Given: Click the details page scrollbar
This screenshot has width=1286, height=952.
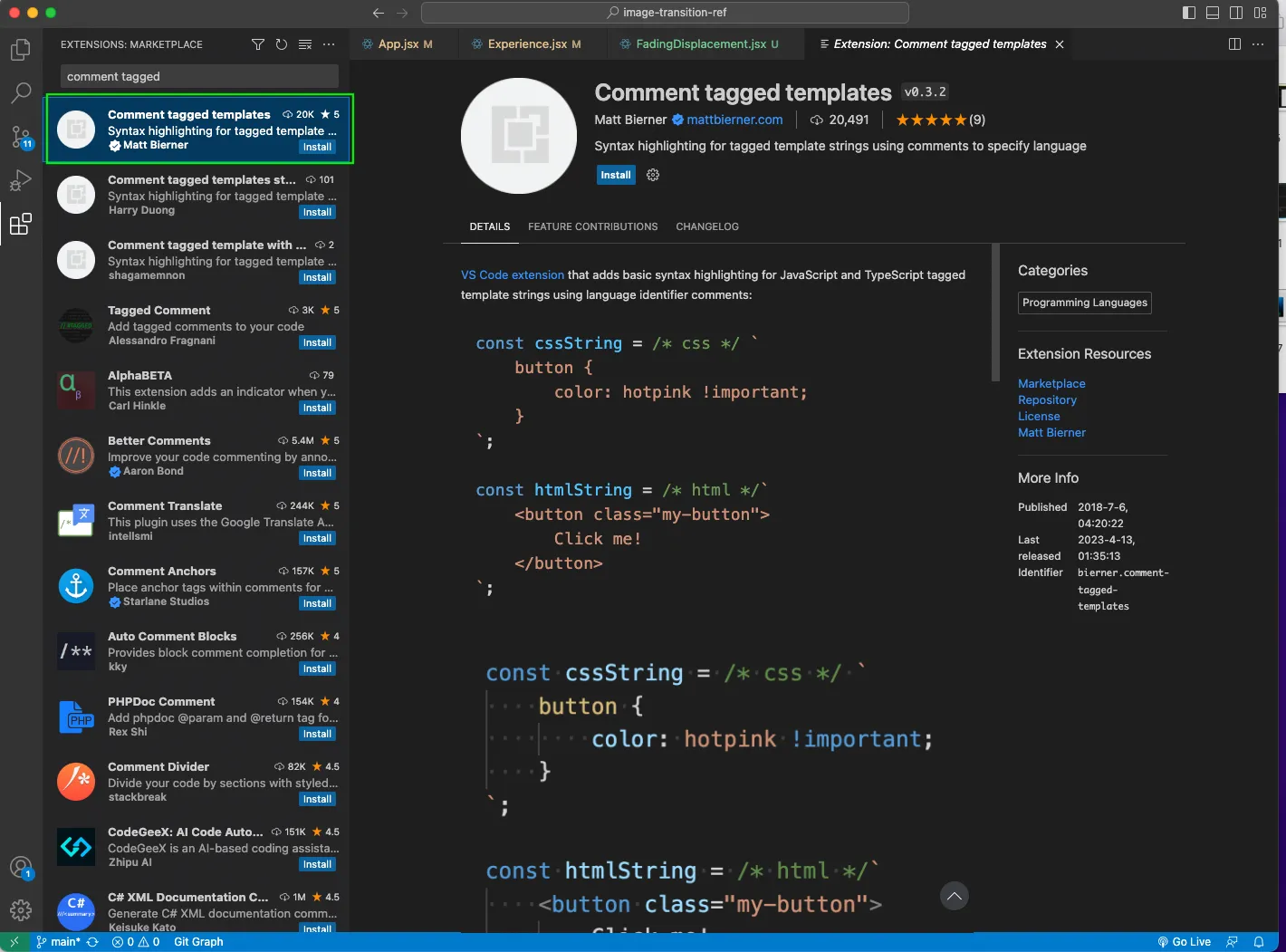Looking at the screenshot, I should click(x=995, y=313).
